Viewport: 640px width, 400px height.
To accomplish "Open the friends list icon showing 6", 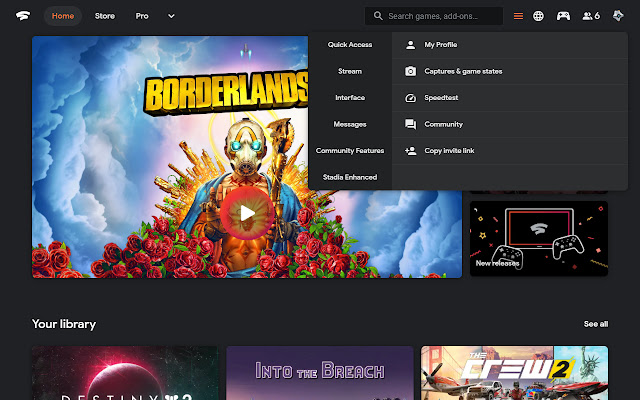I will 591,16.
